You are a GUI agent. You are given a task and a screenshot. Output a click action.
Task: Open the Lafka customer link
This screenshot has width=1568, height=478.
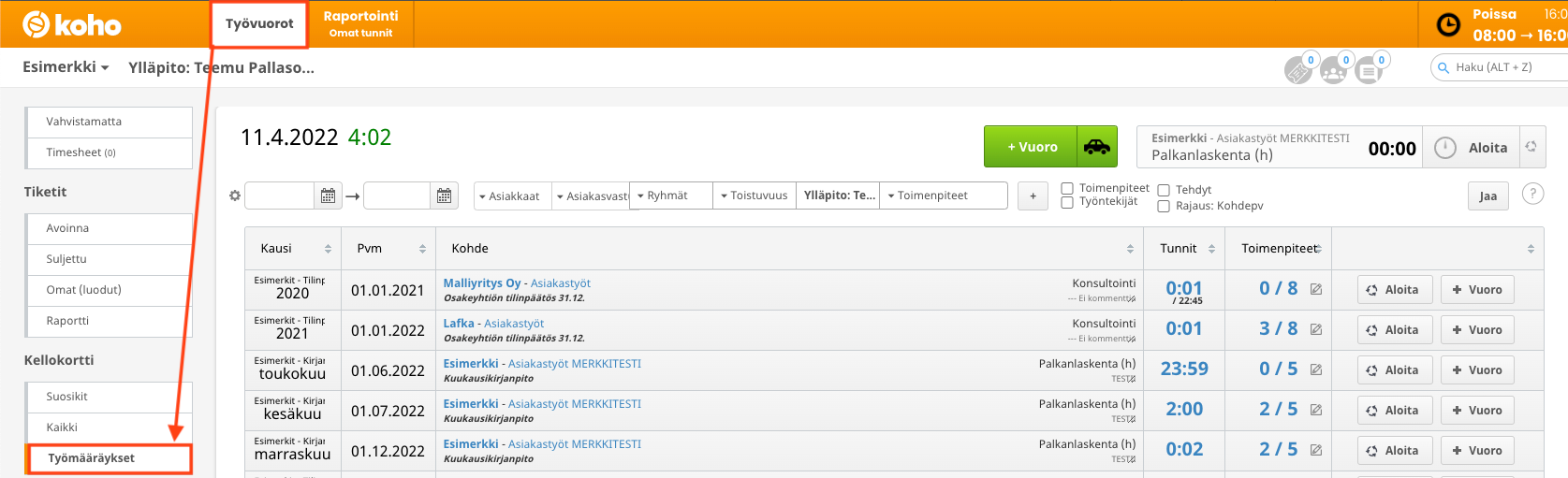coord(459,324)
